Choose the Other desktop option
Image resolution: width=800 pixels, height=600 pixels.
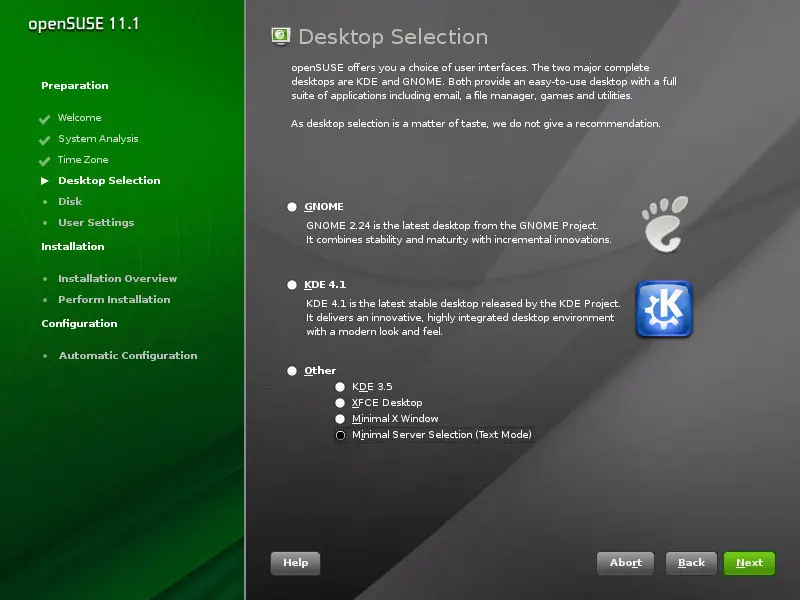[292, 371]
